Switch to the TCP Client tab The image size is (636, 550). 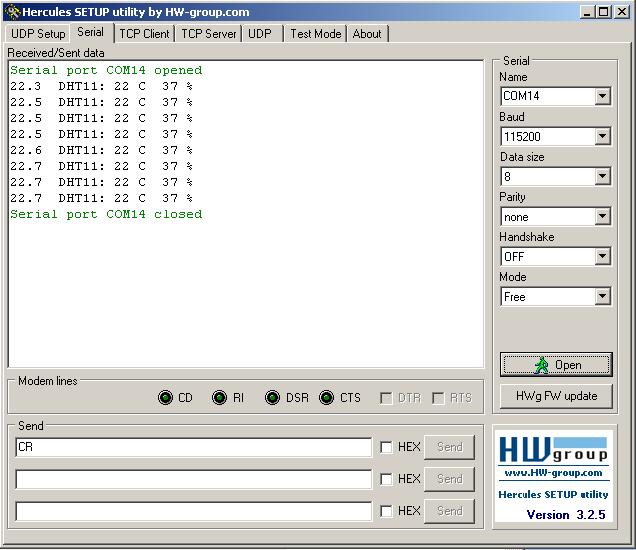tap(144, 34)
